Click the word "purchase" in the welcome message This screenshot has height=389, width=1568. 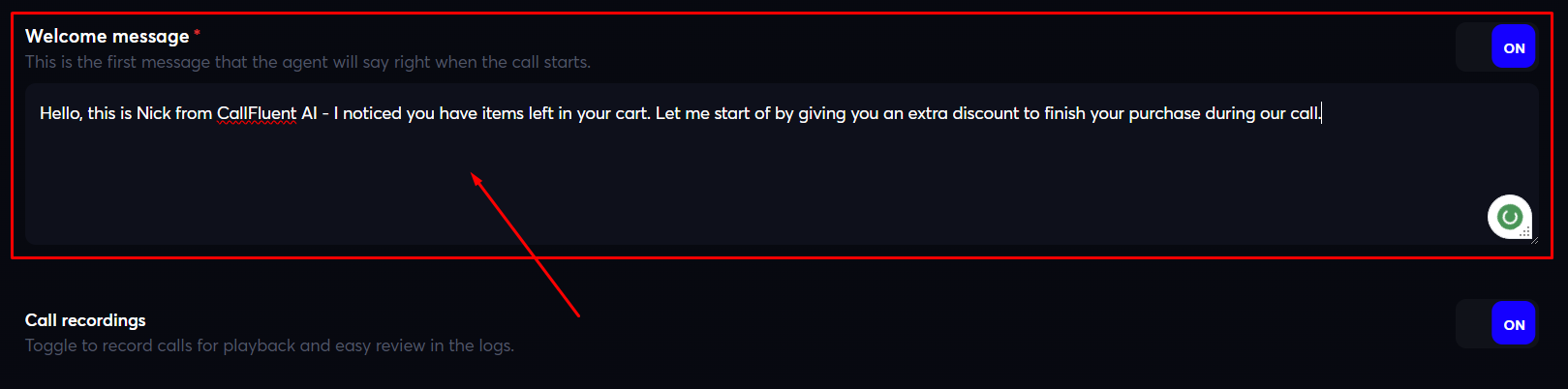[1164, 113]
